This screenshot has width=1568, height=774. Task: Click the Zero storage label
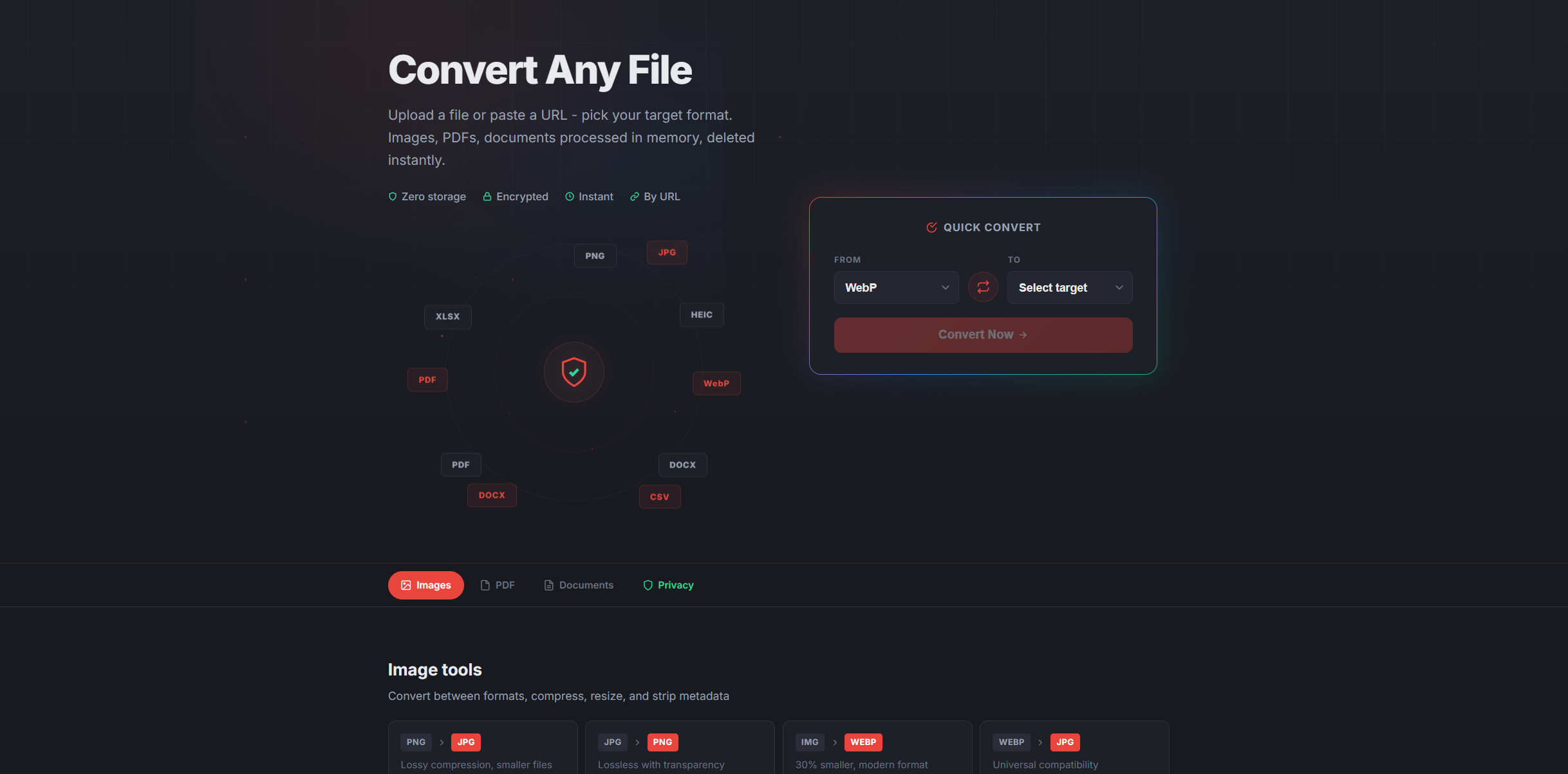click(434, 197)
